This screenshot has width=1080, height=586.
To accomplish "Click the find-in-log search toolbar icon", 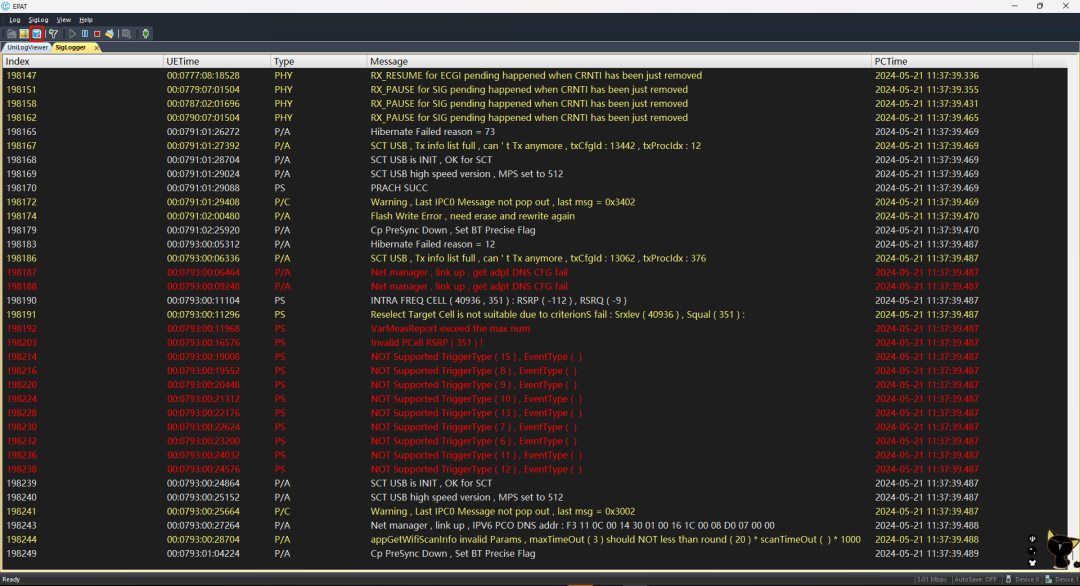I will 126,34.
